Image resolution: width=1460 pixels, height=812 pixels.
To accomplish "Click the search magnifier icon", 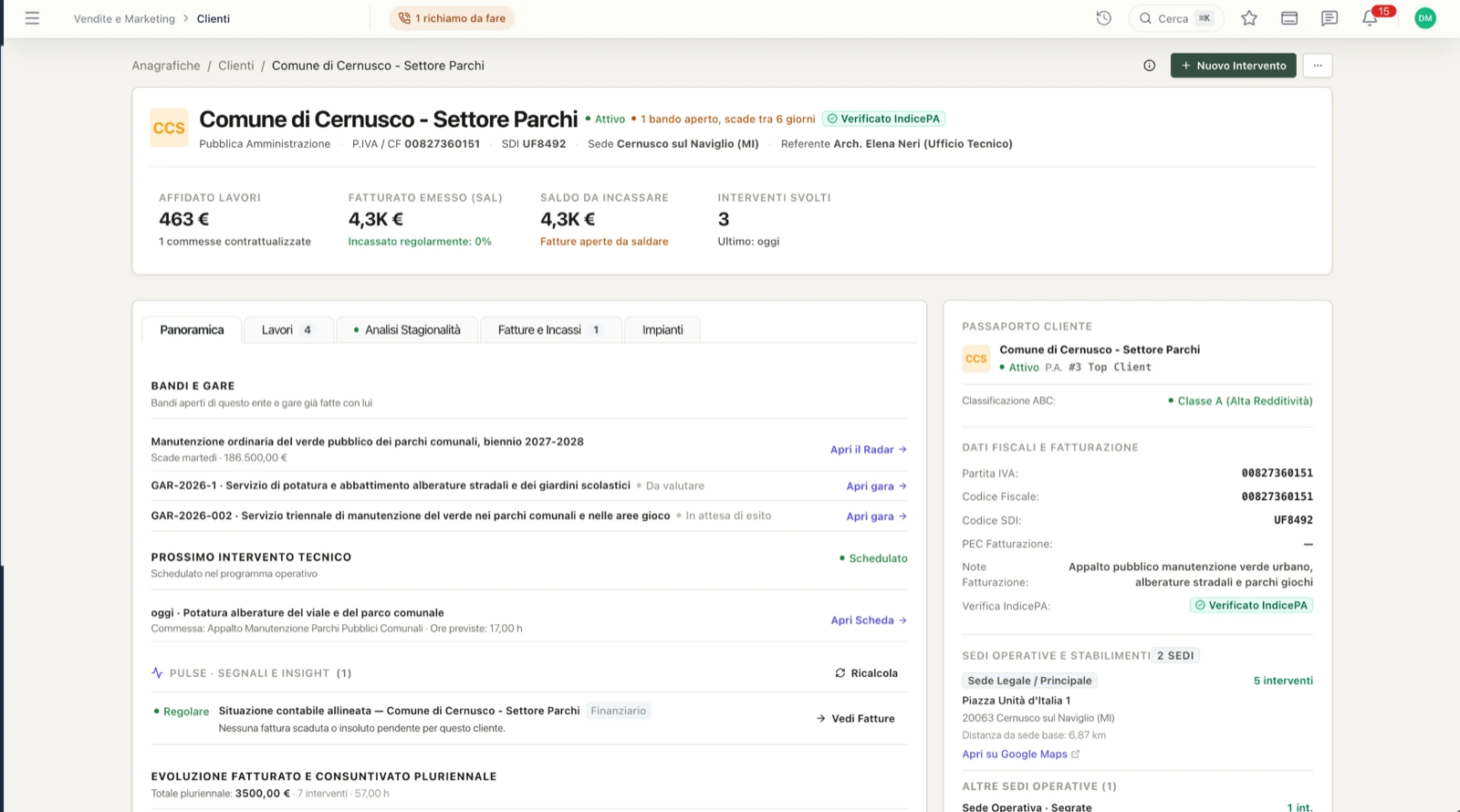I will pyautogui.click(x=1145, y=18).
